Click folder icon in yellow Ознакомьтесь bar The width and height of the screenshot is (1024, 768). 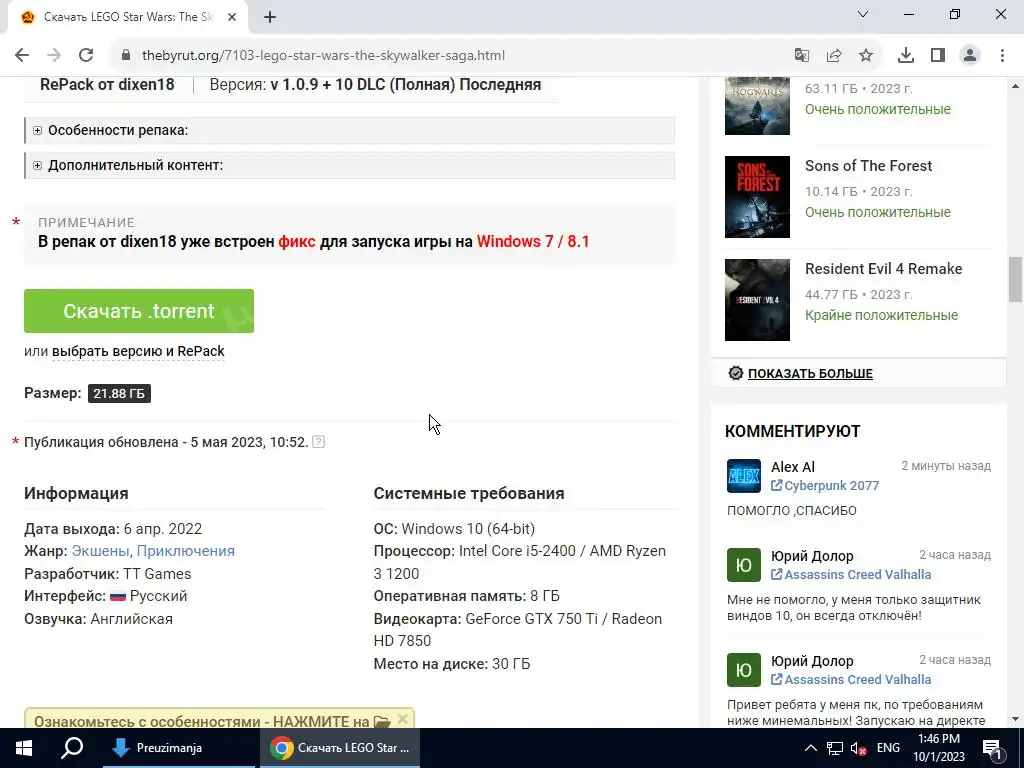[x=382, y=722]
